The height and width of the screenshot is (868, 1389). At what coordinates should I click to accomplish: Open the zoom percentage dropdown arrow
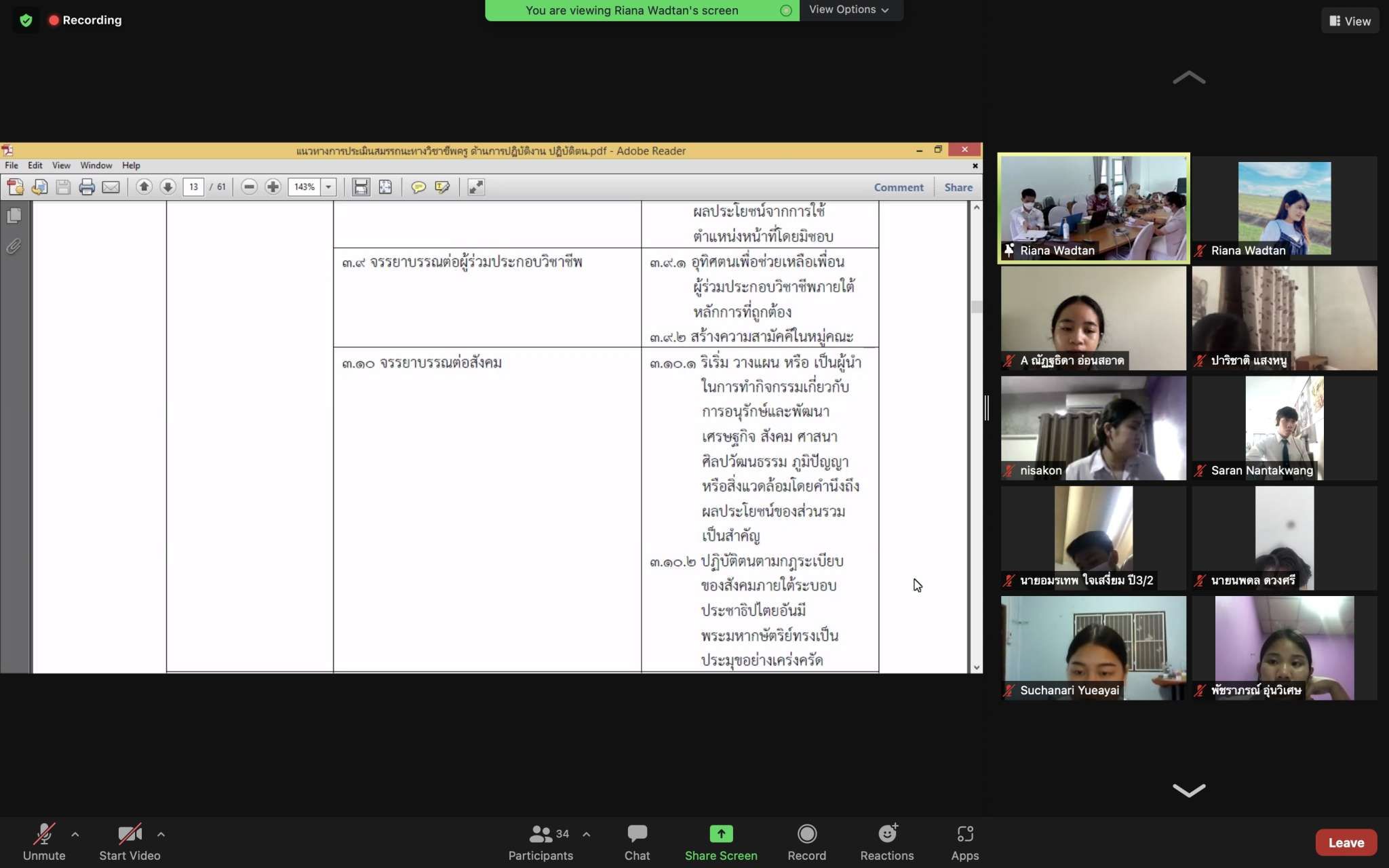329,187
